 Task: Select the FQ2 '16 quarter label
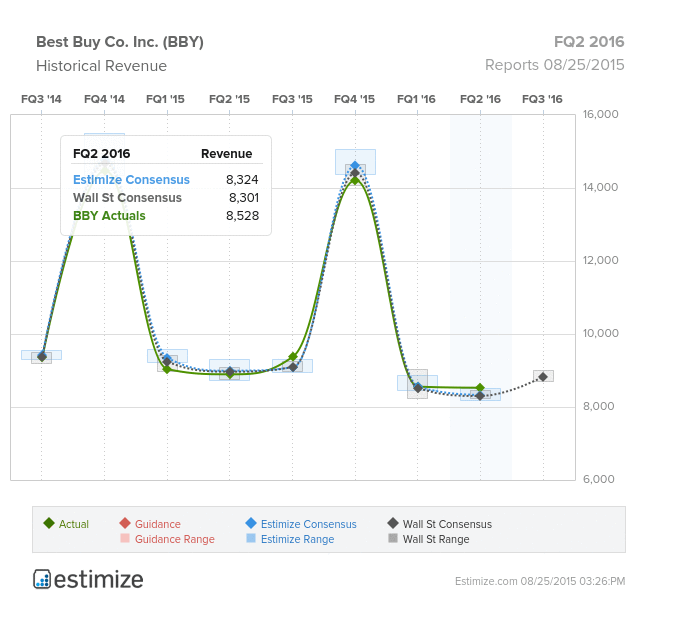click(480, 99)
